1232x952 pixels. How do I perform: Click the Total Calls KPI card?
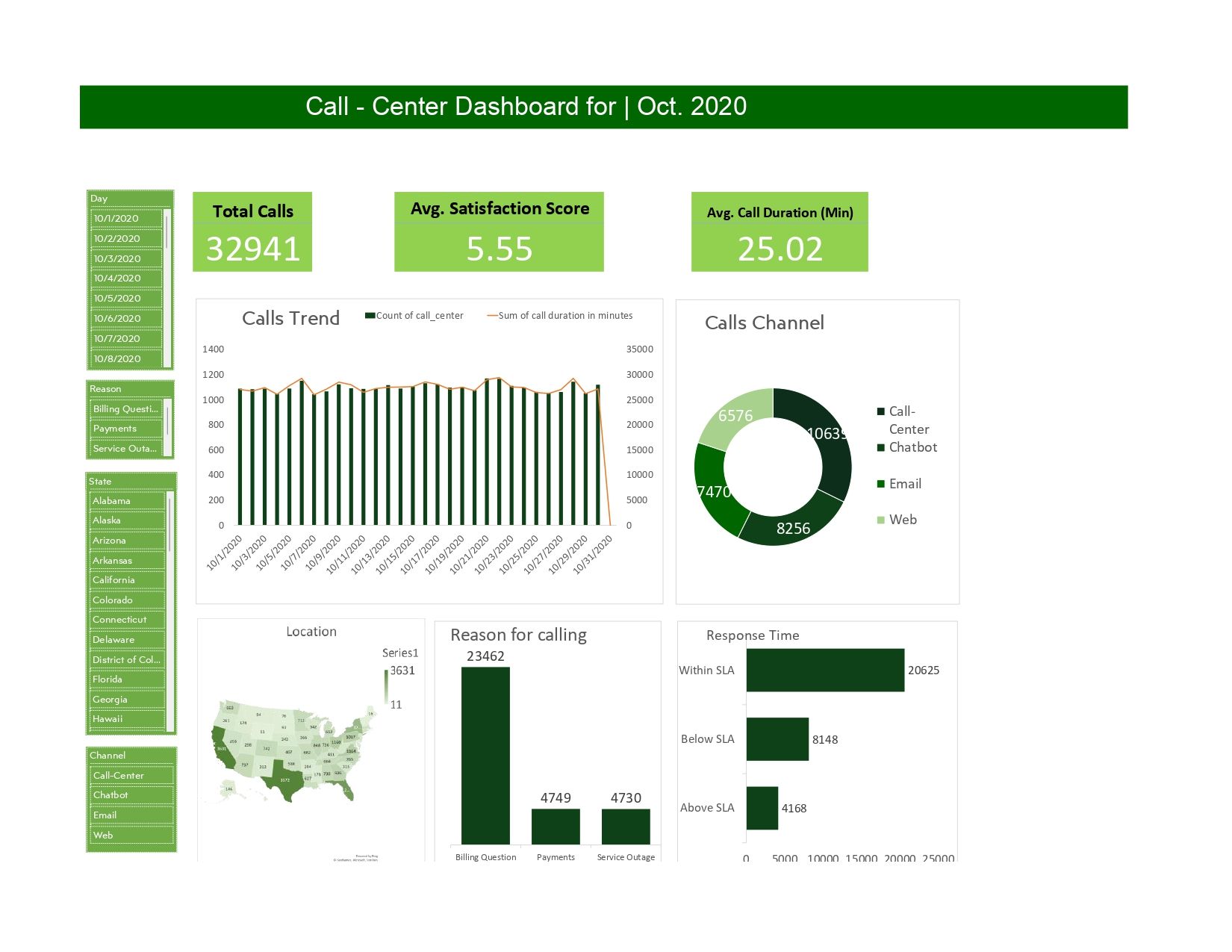coord(252,231)
